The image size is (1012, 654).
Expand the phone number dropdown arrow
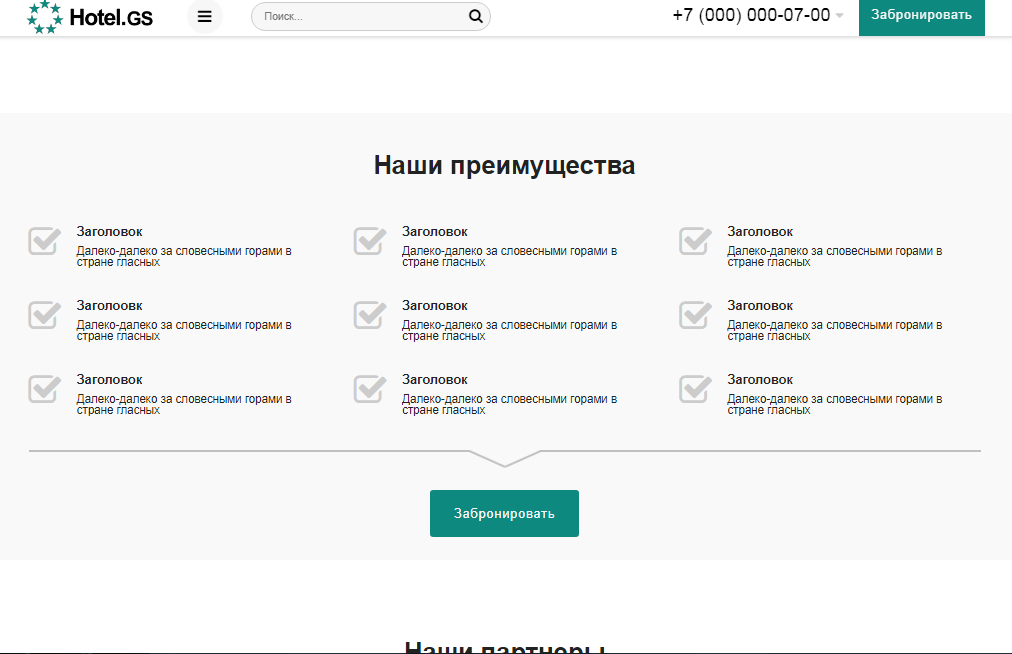(839, 16)
